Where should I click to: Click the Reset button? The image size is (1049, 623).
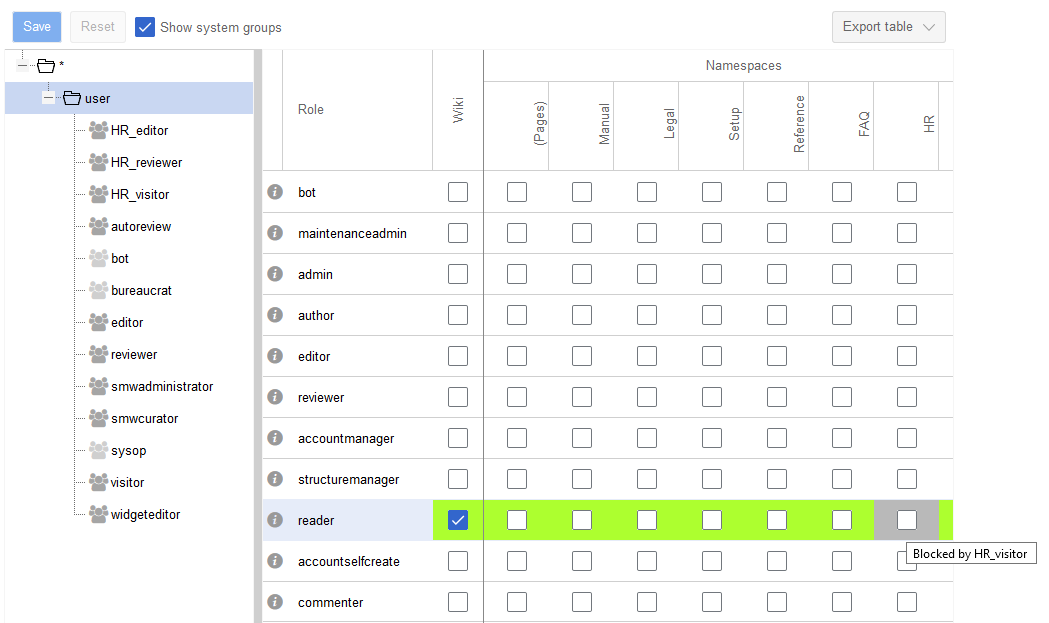98,27
